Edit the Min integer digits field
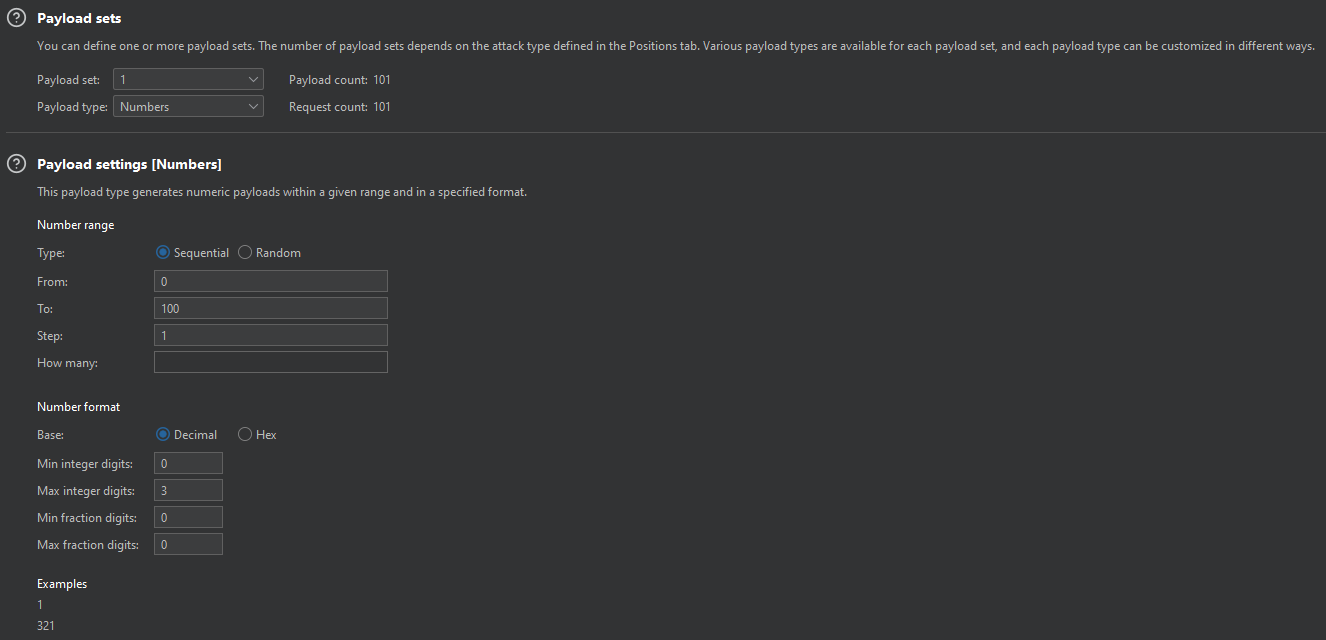 pyautogui.click(x=188, y=464)
